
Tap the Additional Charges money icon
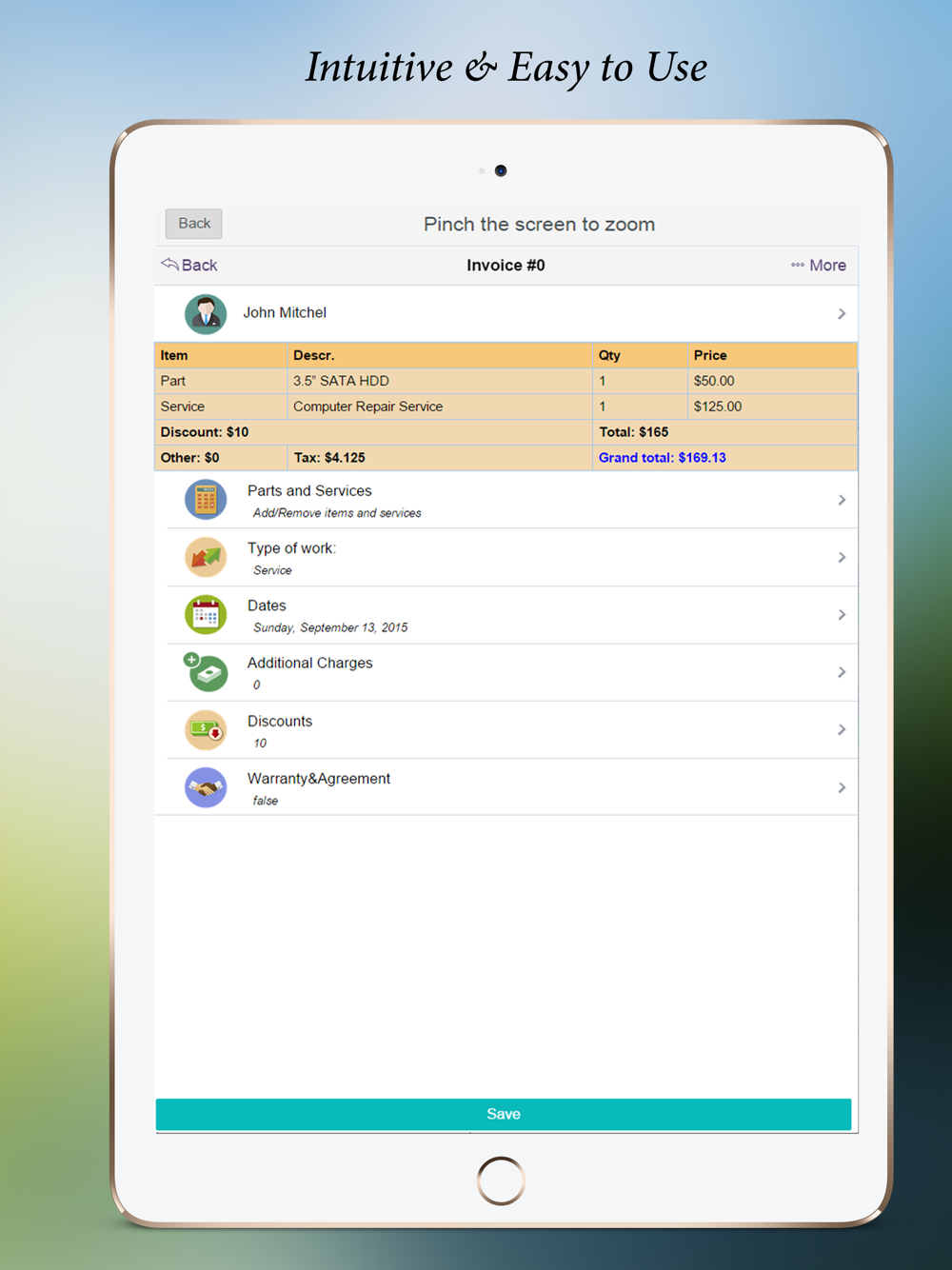coord(206,672)
